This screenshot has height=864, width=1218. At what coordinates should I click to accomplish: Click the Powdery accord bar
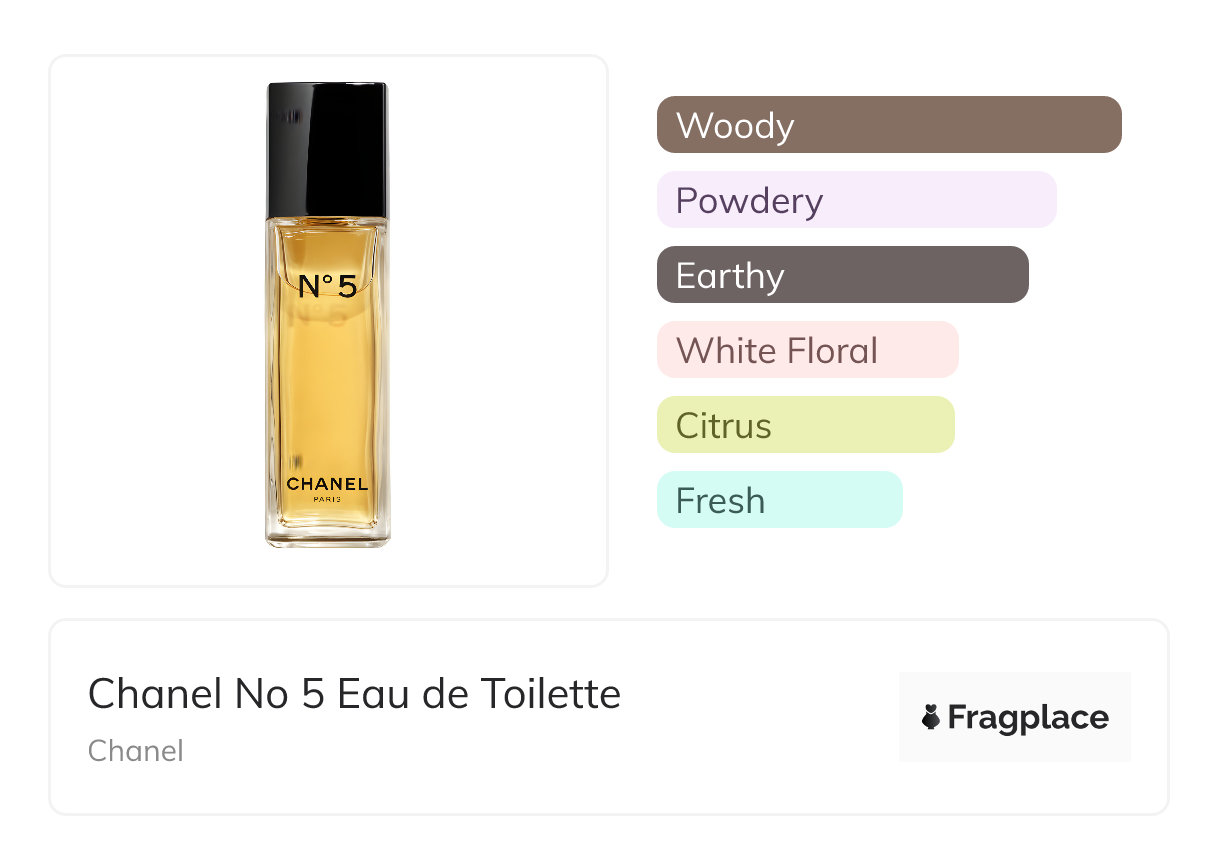pyautogui.click(x=856, y=200)
